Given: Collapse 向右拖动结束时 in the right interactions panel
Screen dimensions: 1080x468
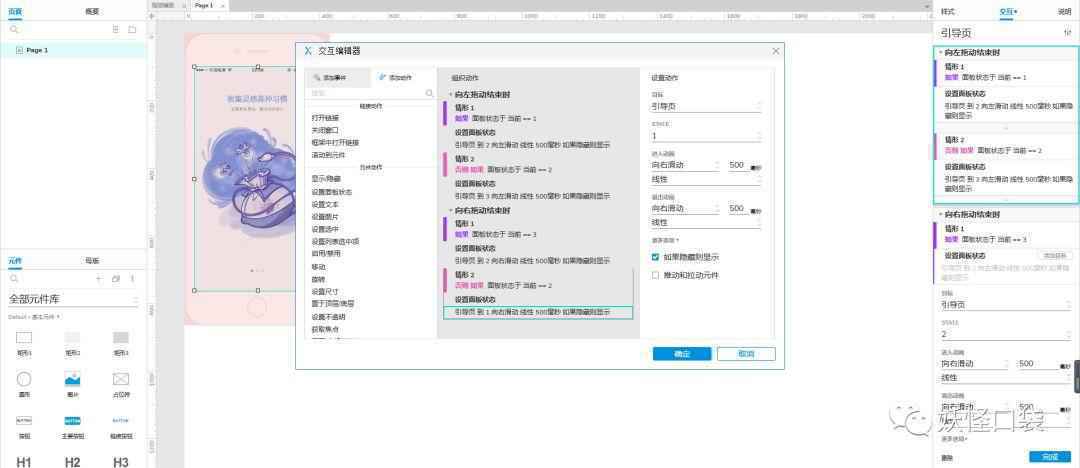Looking at the screenshot, I should pyautogui.click(x=941, y=214).
